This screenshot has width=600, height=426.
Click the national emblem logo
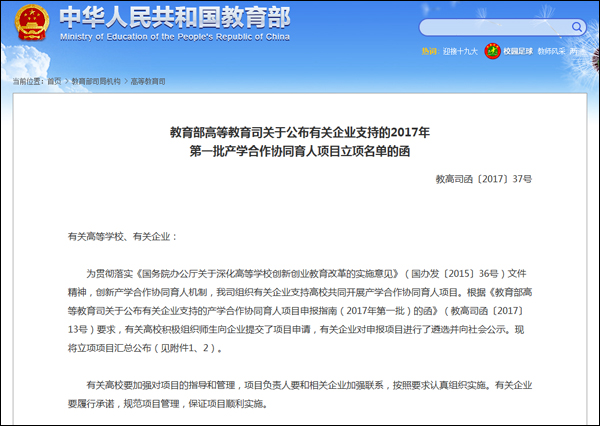tap(32, 22)
